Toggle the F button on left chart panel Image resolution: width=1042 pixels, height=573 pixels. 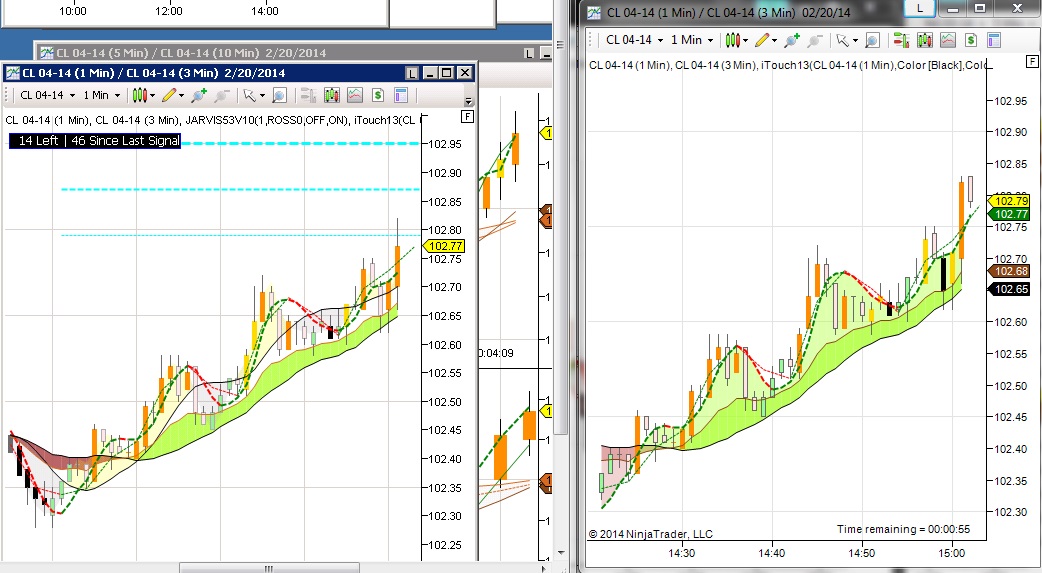(467, 117)
